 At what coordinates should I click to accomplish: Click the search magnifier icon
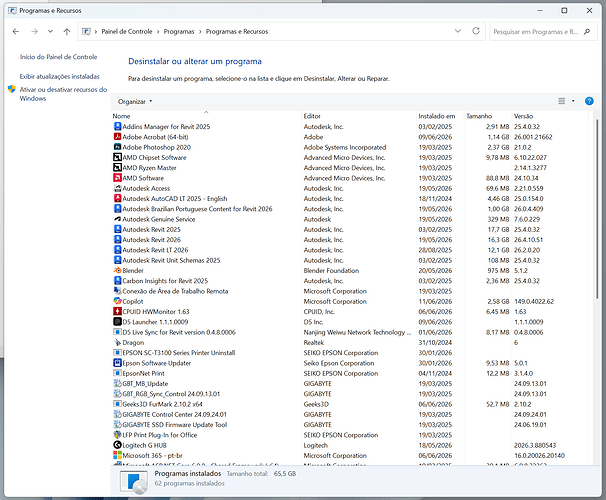coord(587,32)
